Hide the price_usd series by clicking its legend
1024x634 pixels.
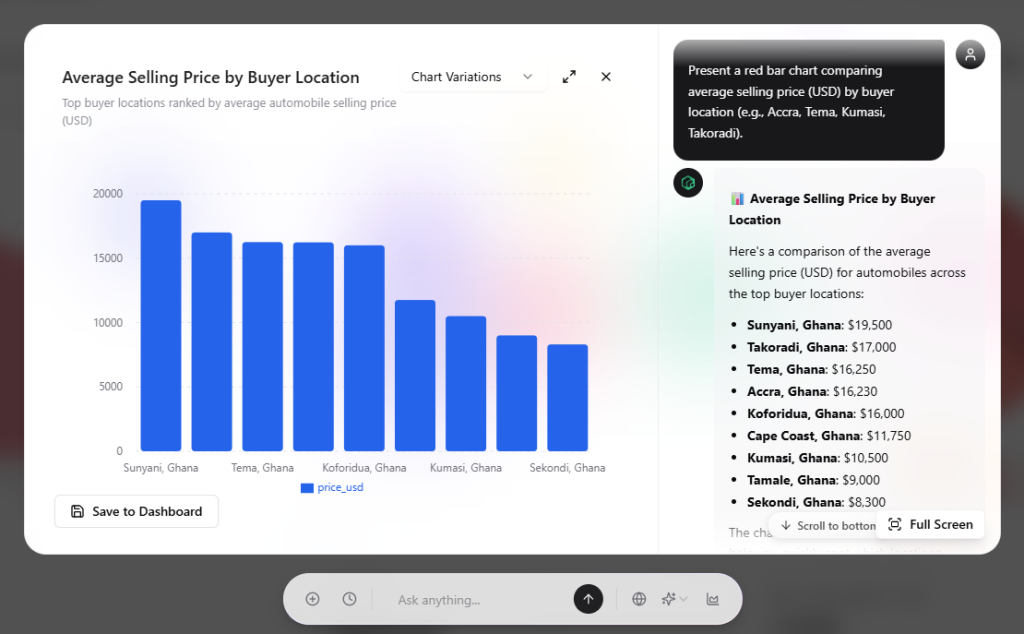(x=332, y=487)
